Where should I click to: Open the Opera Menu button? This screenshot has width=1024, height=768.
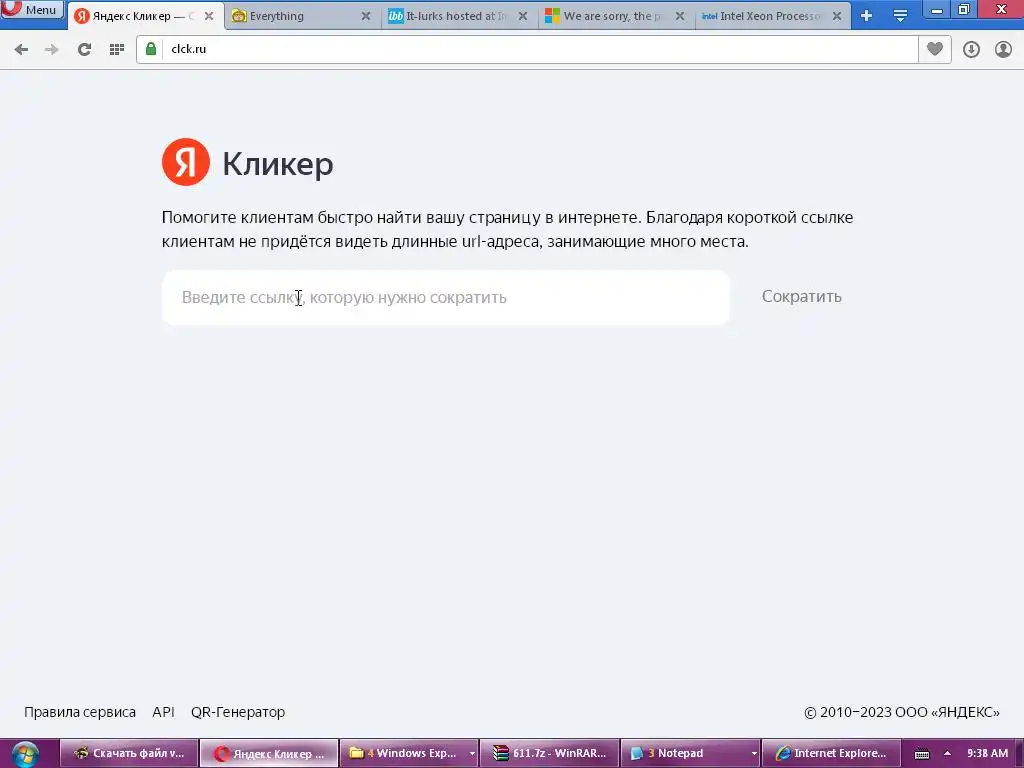pos(31,9)
